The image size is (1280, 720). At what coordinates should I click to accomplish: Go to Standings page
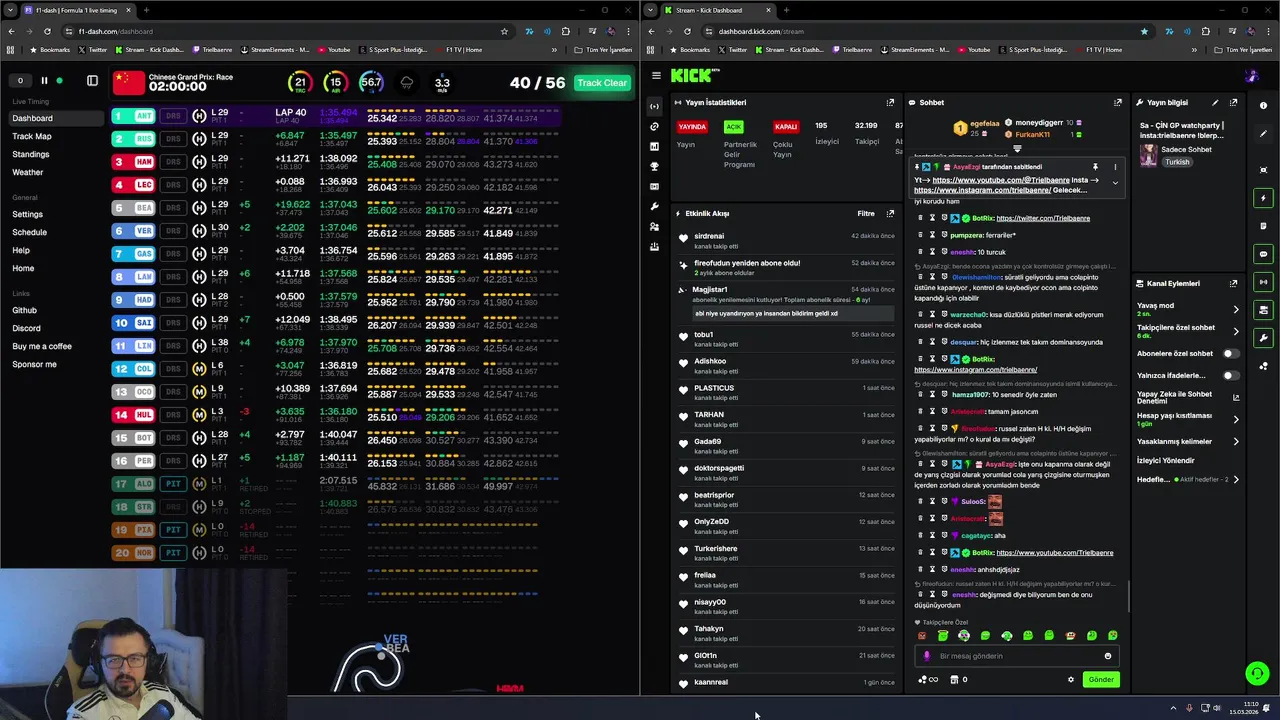31,154
